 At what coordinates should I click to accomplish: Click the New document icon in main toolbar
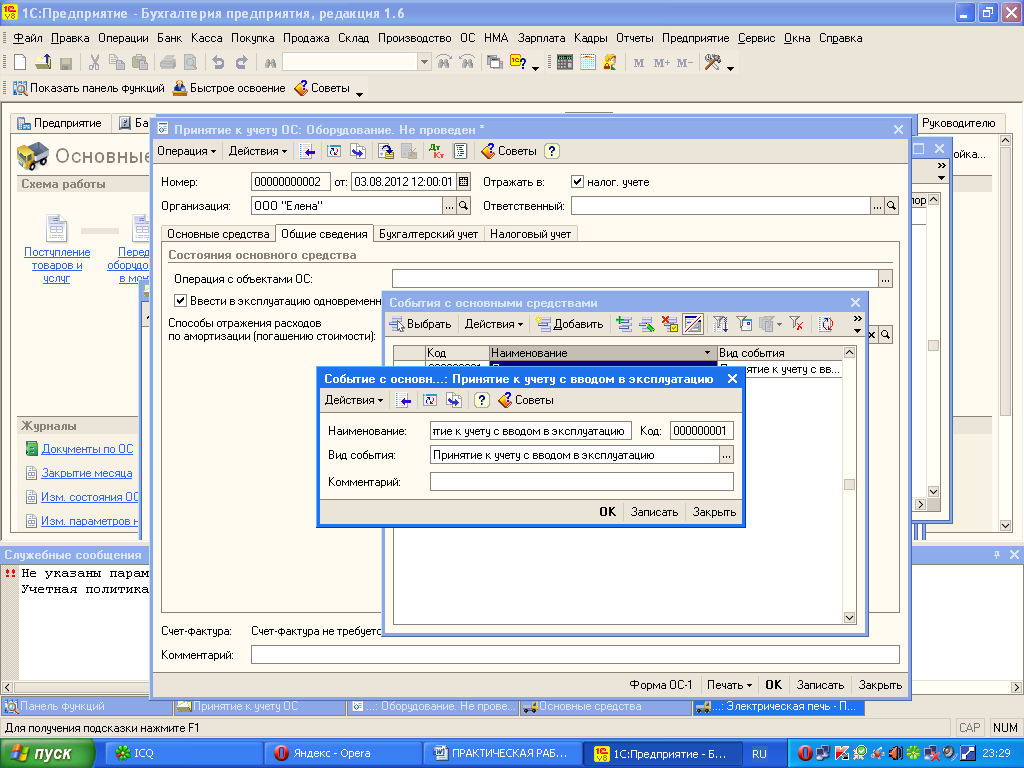(x=20, y=63)
